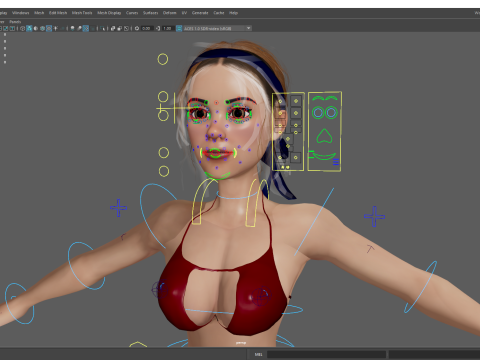
Task: Toggle the Shadows icon in panel toolbar
Action: [x=62, y=28]
